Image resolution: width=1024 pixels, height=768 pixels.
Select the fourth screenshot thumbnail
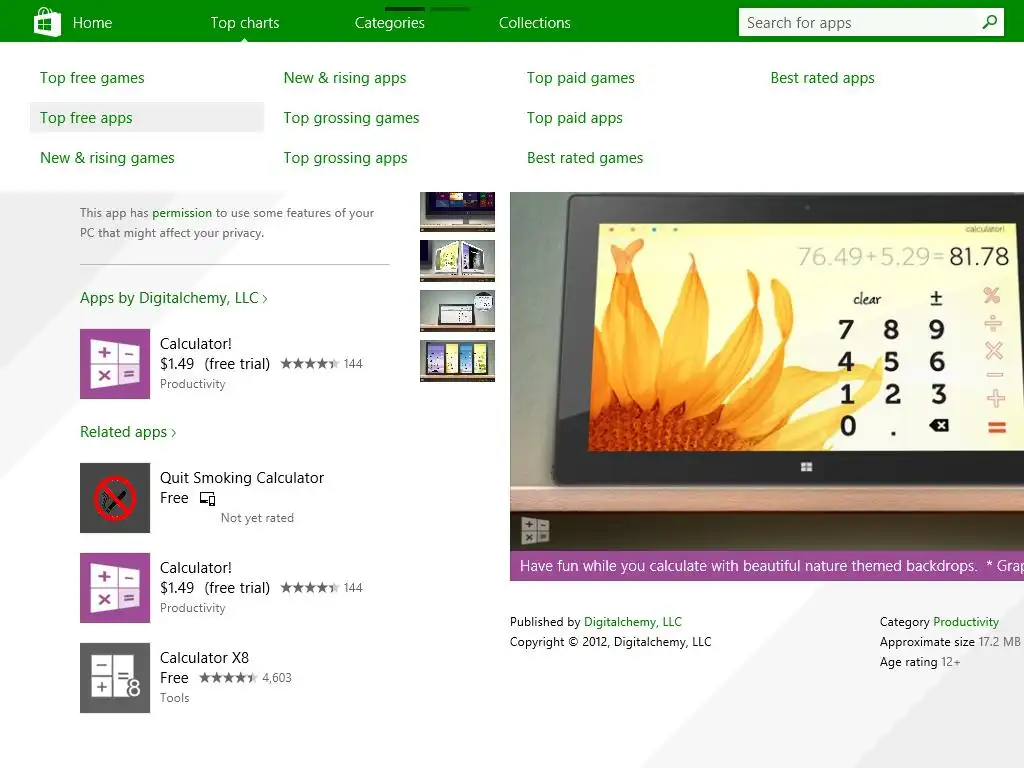click(x=457, y=360)
